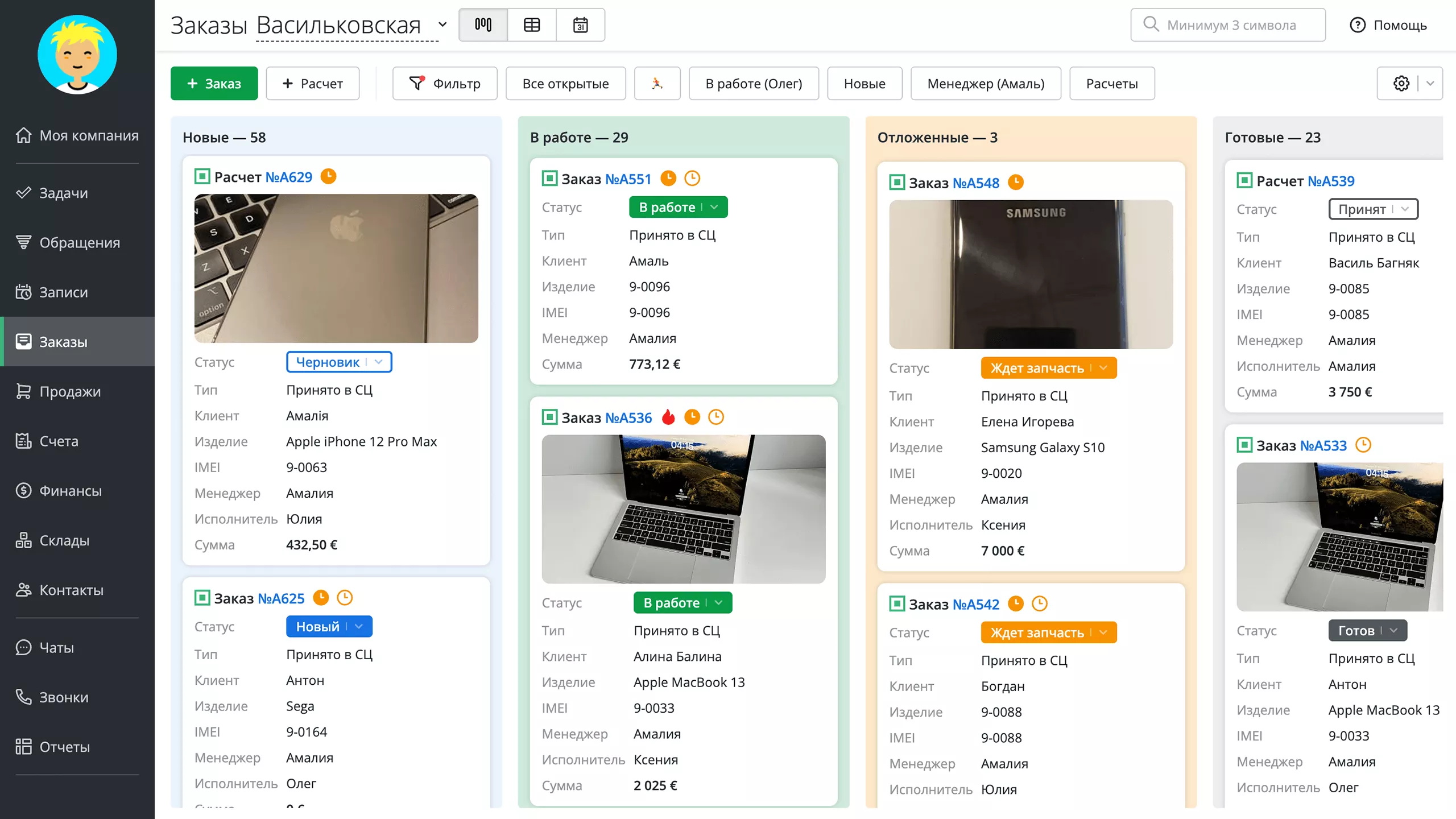Click fire icon on order A536
Viewport: 1456px width, 819px height.
point(669,417)
